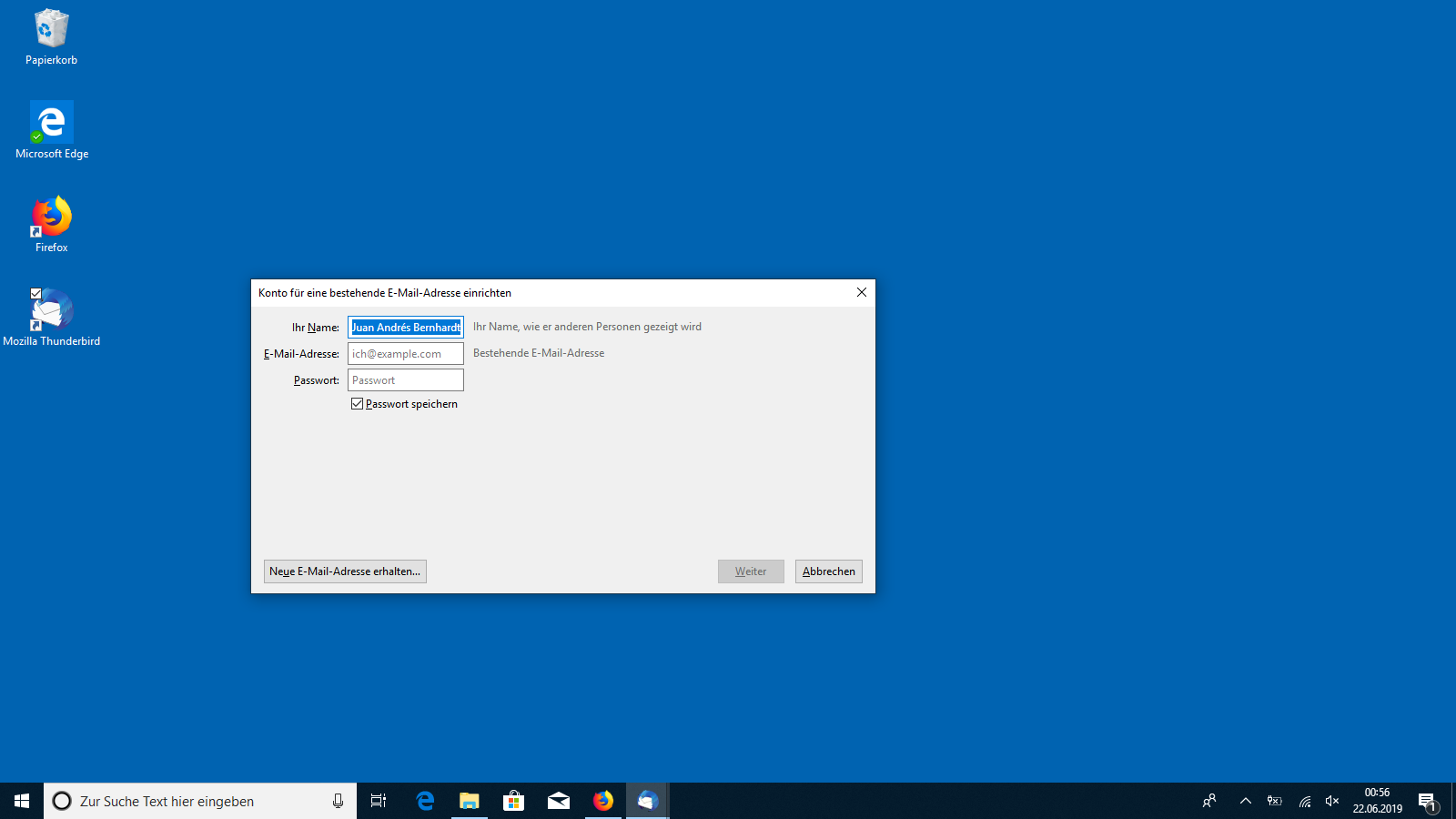The width and height of the screenshot is (1456, 819).
Task: Switch to Firefox in the taskbar
Action: (603, 801)
